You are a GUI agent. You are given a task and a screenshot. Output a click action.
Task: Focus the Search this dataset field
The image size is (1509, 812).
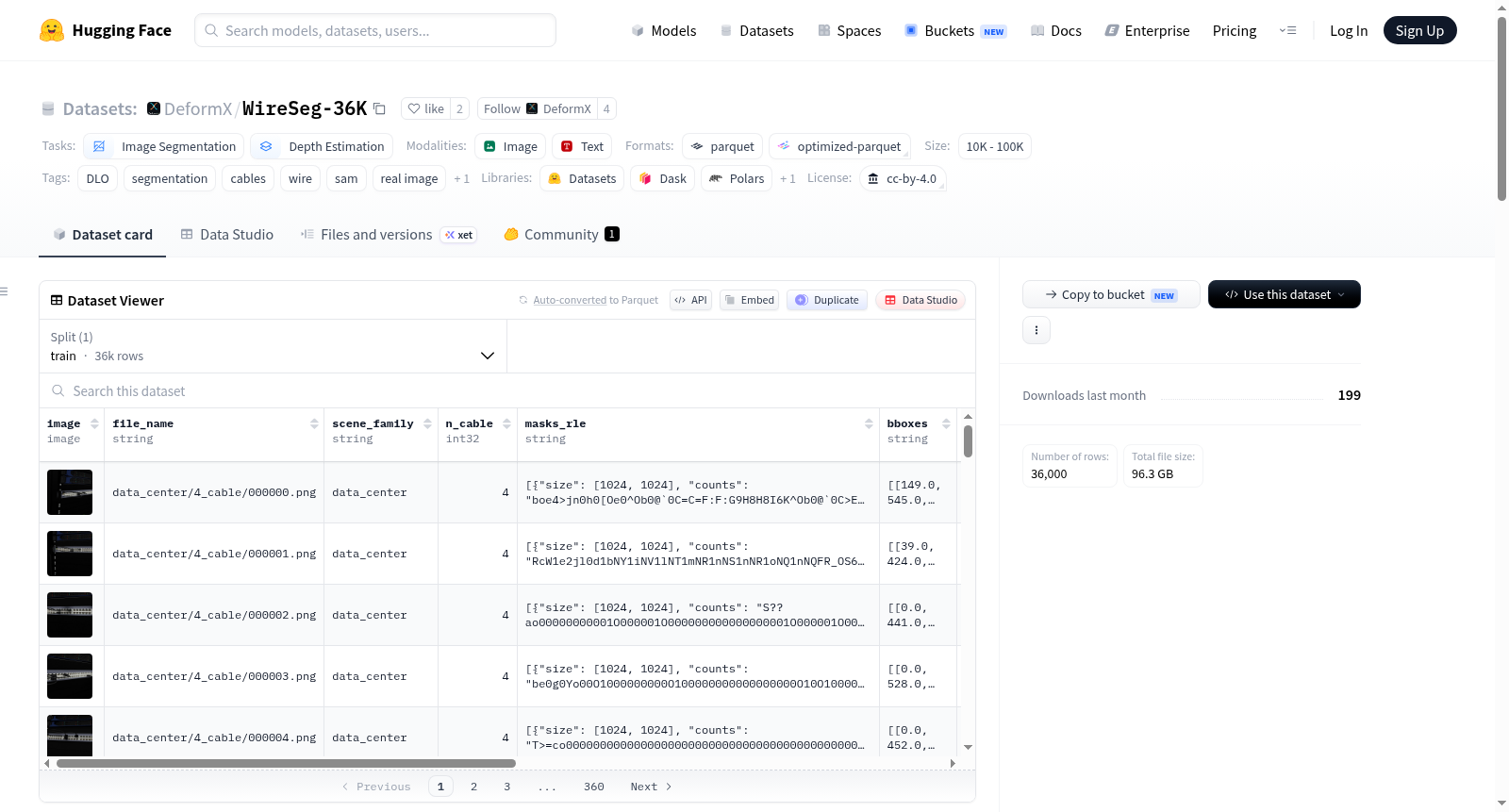click(x=507, y=391)
